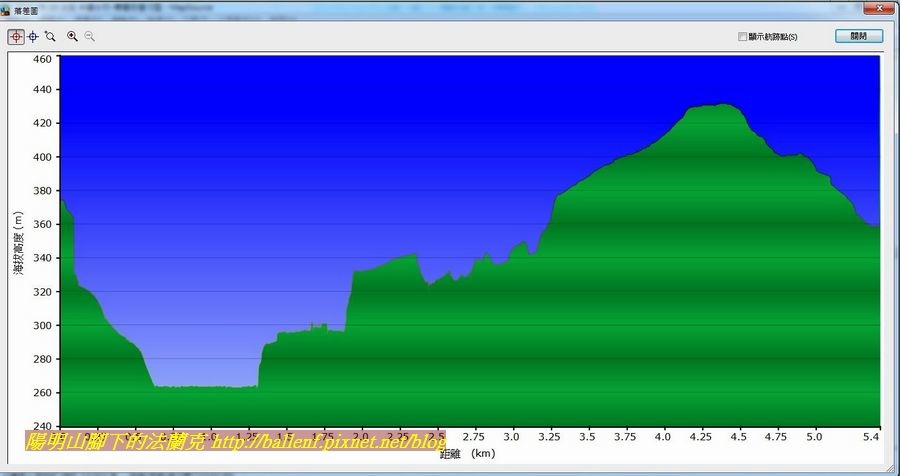Click the 300 elevation axis label
This screenshot has width=900, height=476.
pyautogui.click(x=43, y=326)
